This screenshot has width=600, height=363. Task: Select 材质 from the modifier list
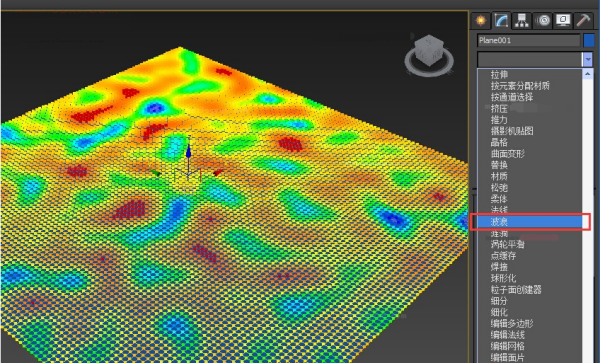499,176
